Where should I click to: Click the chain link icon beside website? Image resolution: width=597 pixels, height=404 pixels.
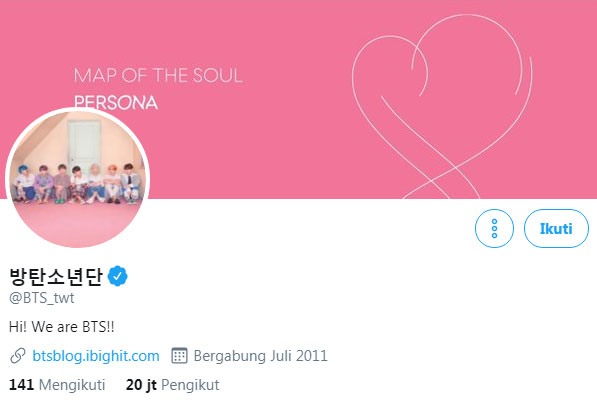(x=18, y=356)
